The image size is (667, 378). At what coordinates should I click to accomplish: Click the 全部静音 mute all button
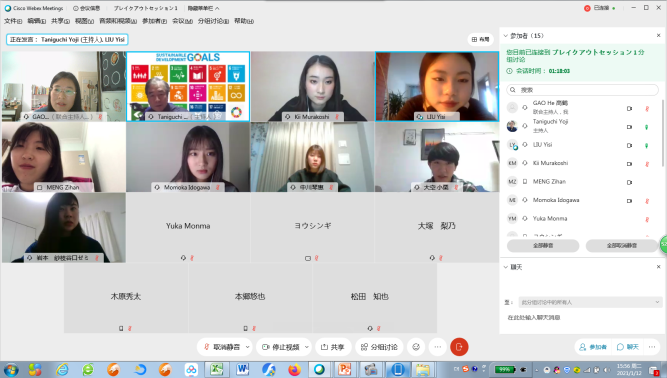543,245
